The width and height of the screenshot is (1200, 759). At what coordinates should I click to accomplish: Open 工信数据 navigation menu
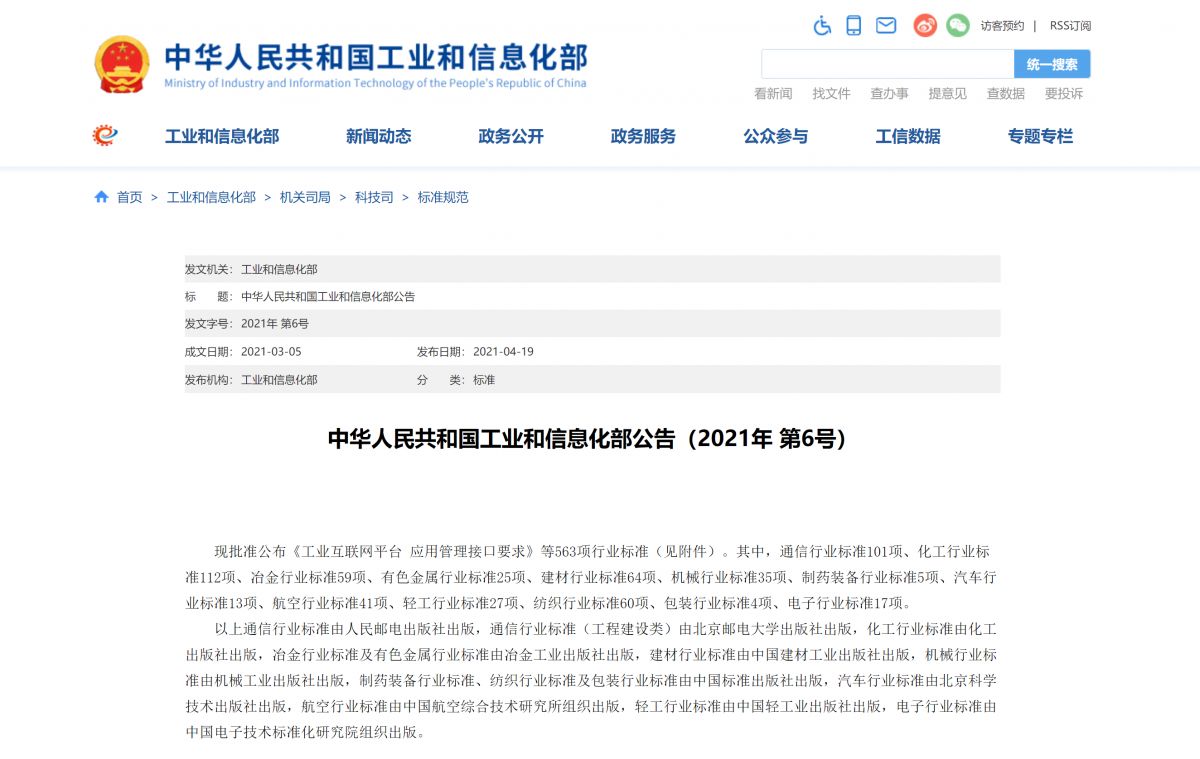coord(908,137)
